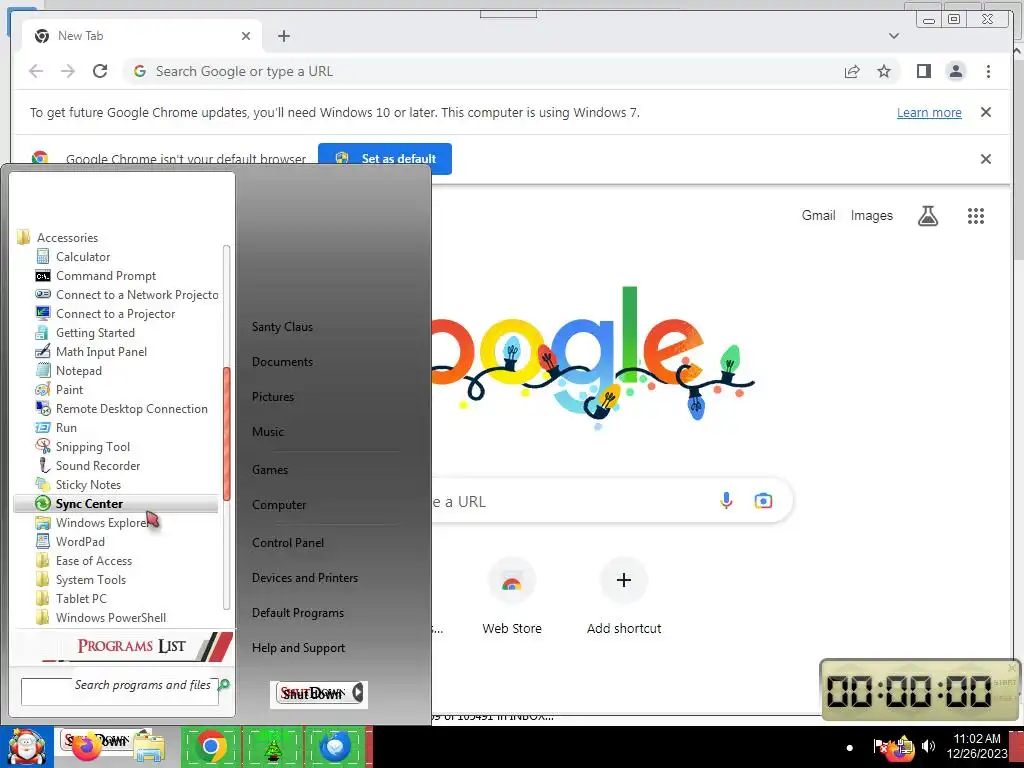Dismiss the Windows 7 update notice

click(x=985, y=112)
